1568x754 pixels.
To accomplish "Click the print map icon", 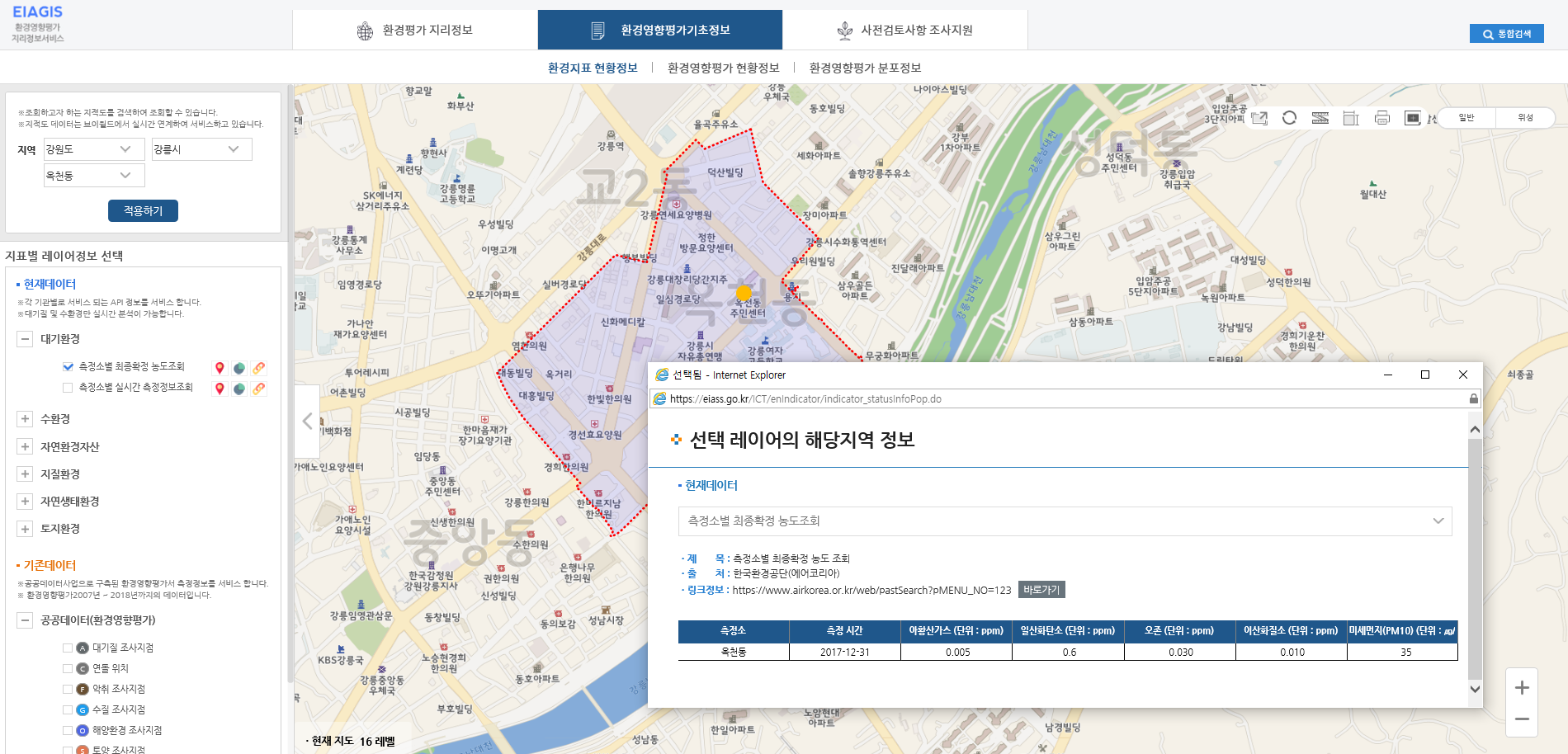I will pyautogui.click(x=1382, y=118).
